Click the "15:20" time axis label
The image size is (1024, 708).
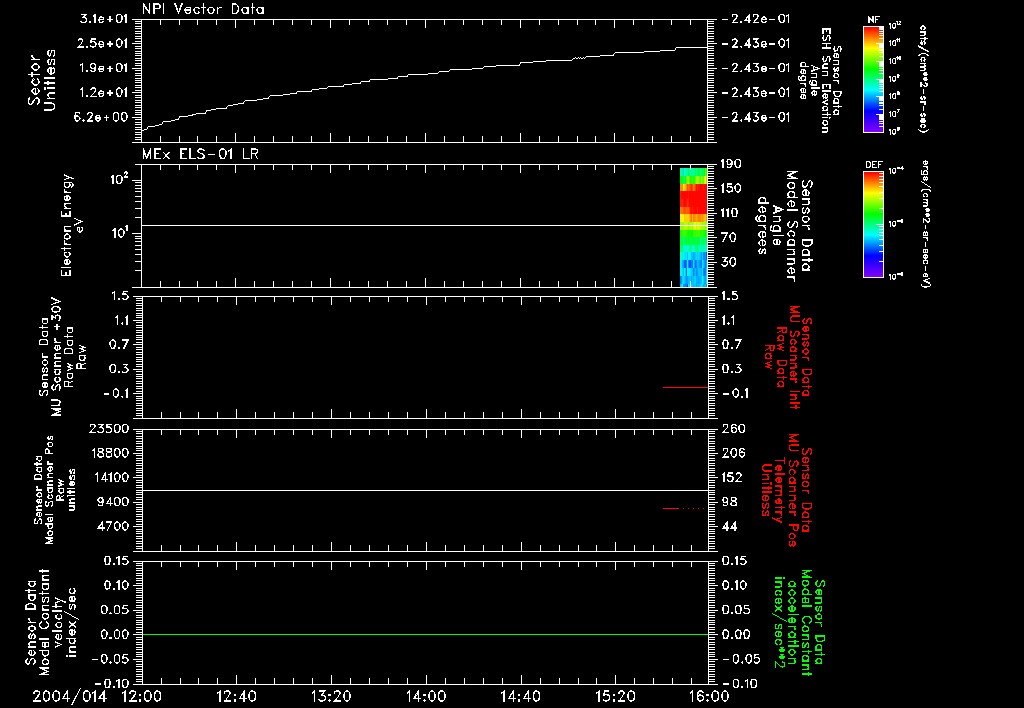tap(615, 696)
